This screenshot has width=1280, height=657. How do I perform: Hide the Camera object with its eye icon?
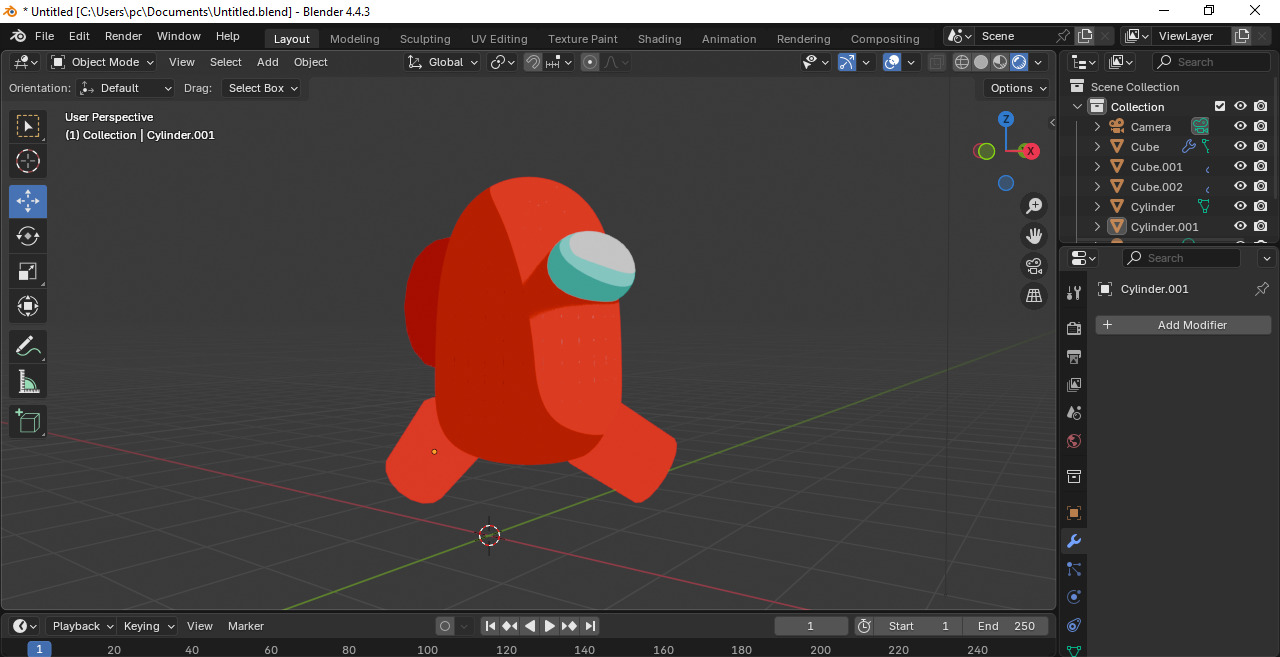pyautogui.click(x=1240, y=127)
